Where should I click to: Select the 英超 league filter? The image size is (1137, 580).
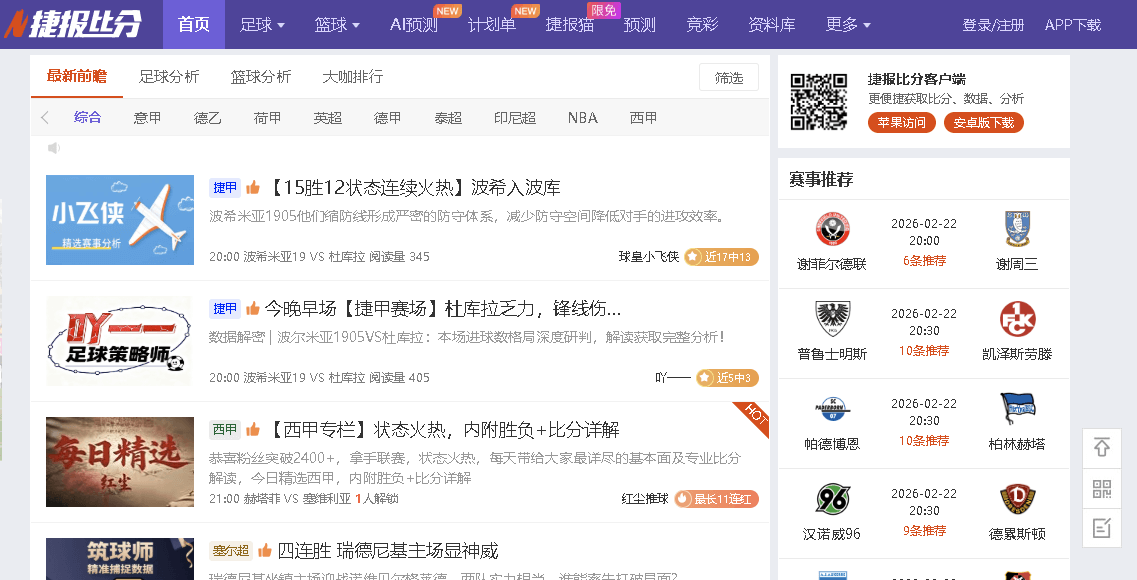point(327,118)
